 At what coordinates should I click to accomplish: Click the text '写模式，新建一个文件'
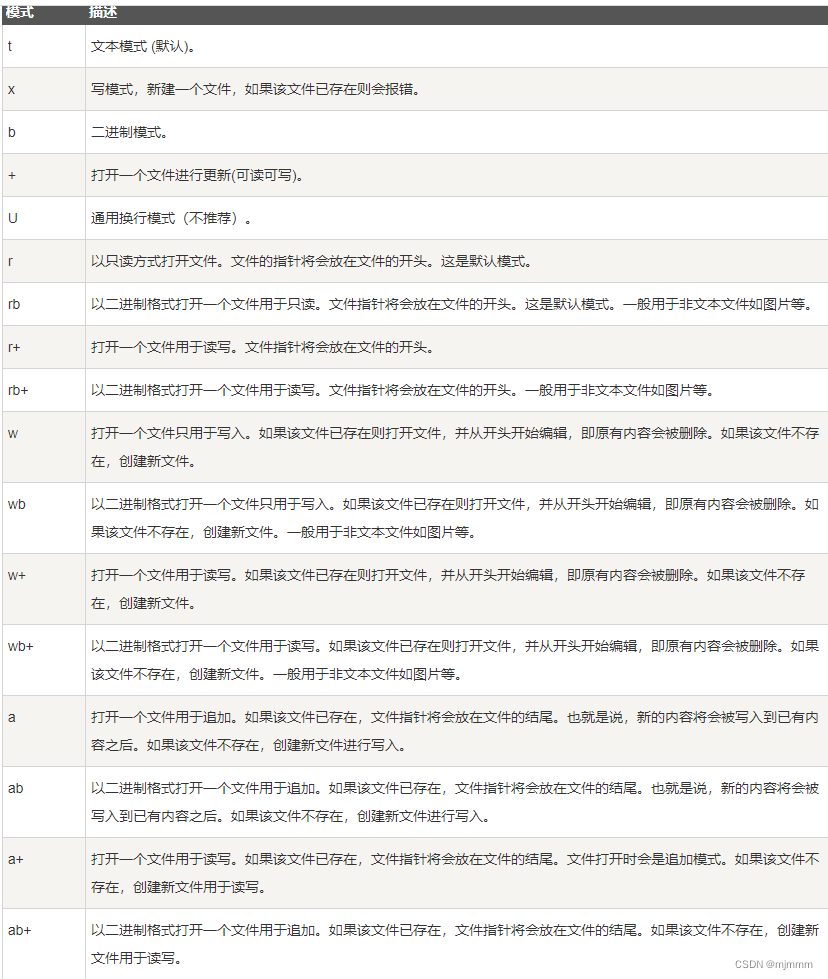coord(161,89)
